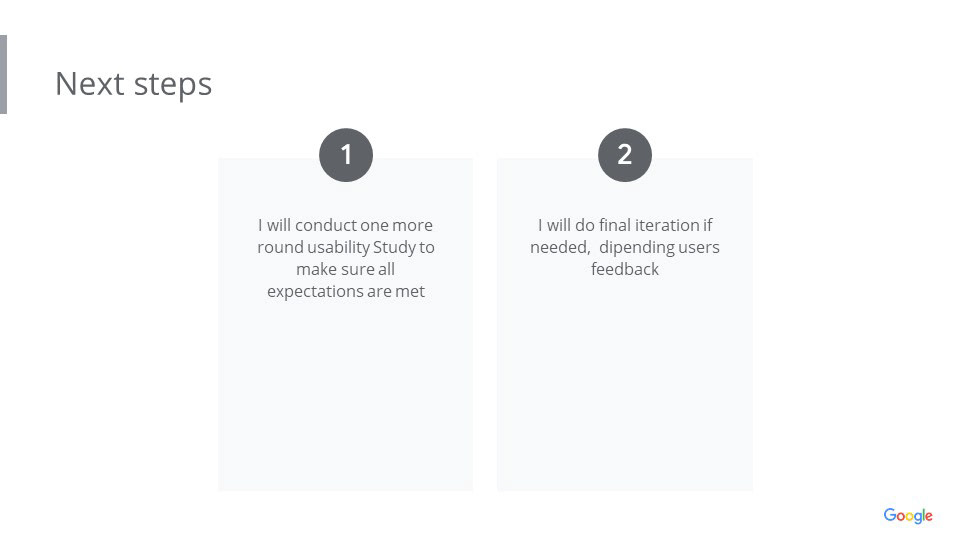This screenshot has height=540, width=960.
Task: Select the first card's usability study text
Action: click(346, 258)
